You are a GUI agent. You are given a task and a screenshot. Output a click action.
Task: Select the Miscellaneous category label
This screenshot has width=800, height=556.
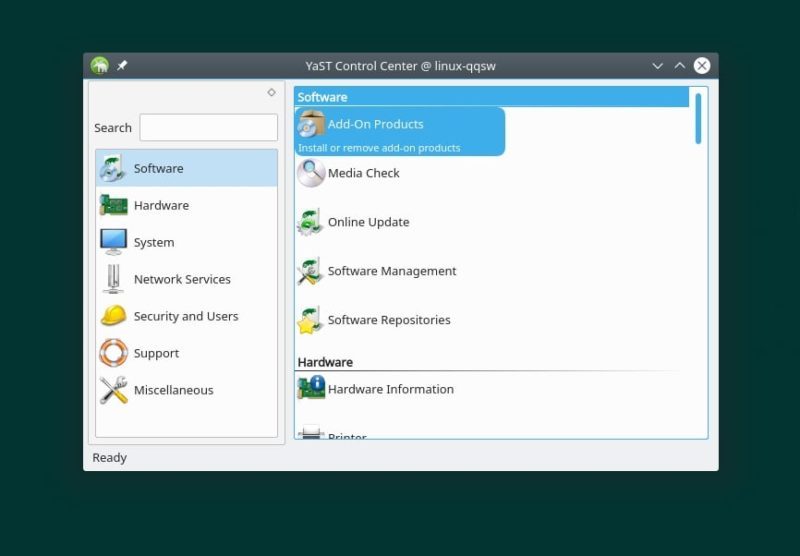pos(173,390)
